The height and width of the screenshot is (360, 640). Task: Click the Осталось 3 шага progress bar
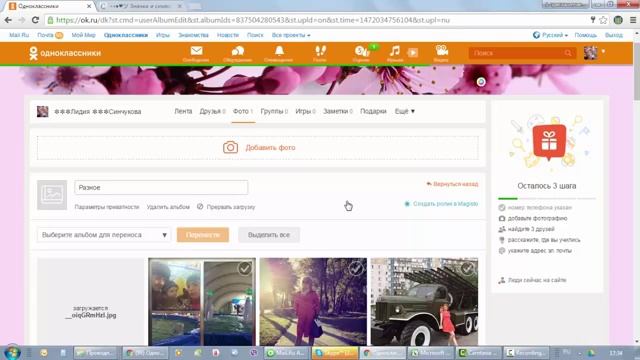[547, 198]
